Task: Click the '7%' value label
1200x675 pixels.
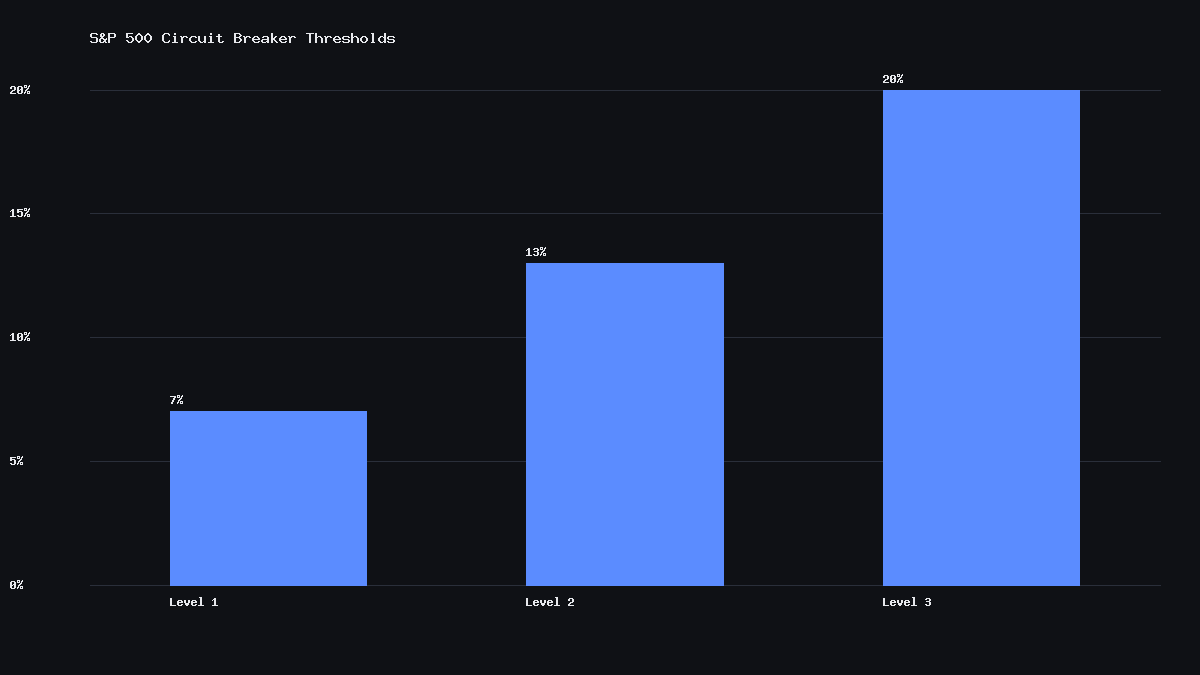Action: [176, 400]
